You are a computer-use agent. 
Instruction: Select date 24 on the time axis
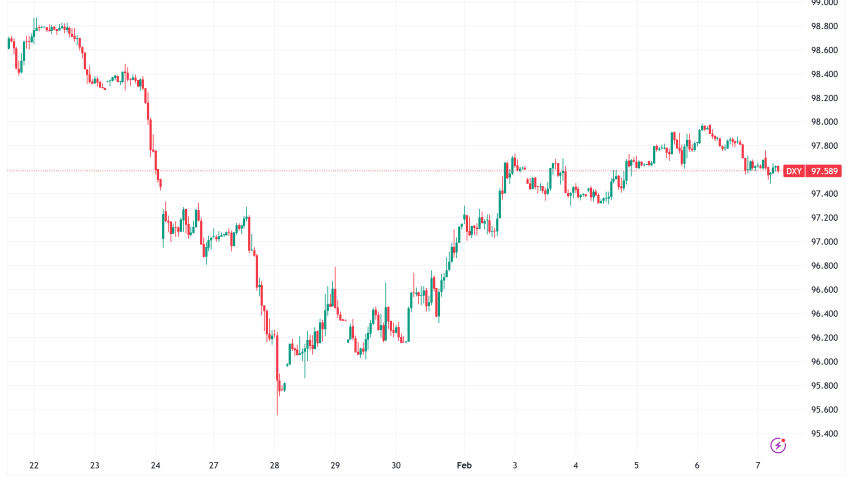coord(155,466)
